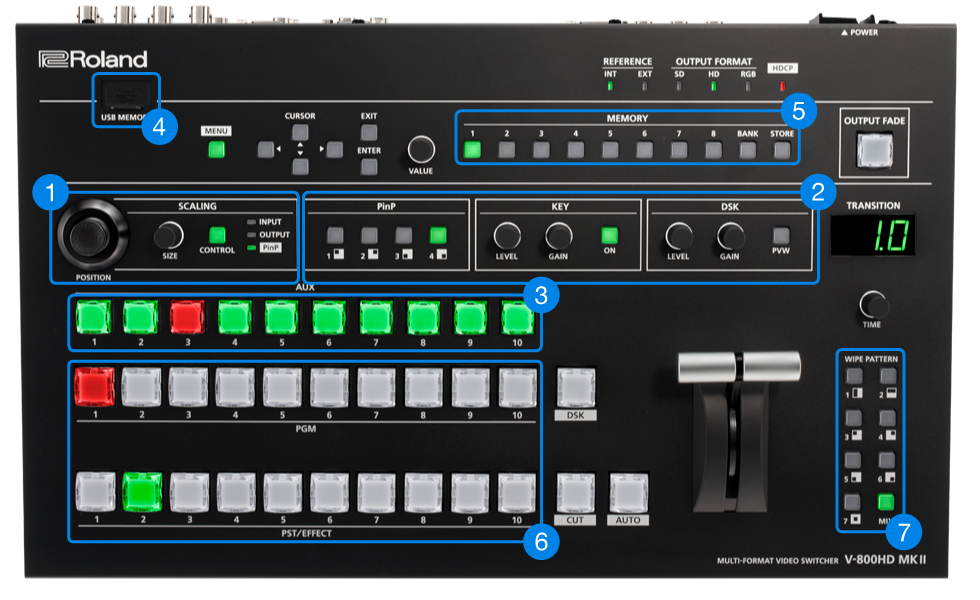Click the large DSK button
The width and height of the screenshot is (980, 600).
click(x=576, y=388)
